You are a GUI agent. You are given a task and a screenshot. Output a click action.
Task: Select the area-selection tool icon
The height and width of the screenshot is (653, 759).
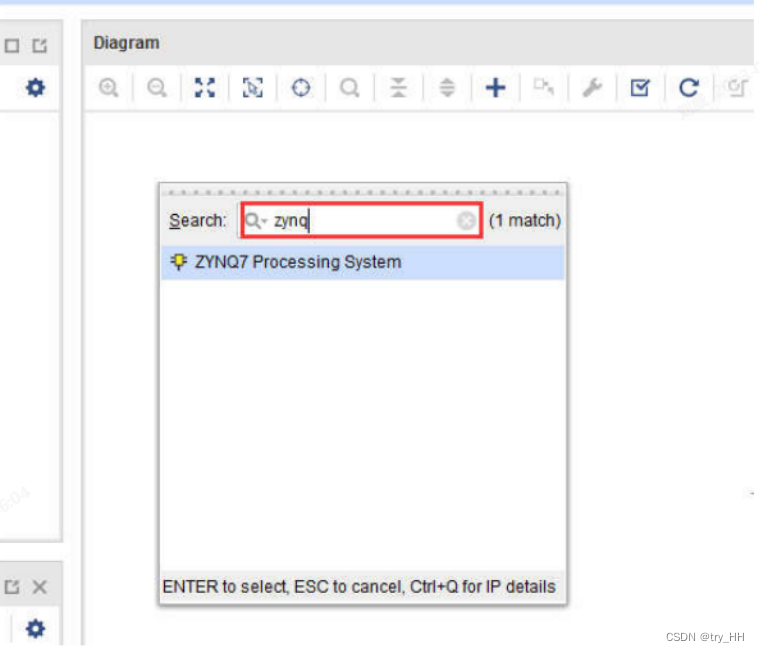pos(253,88)
